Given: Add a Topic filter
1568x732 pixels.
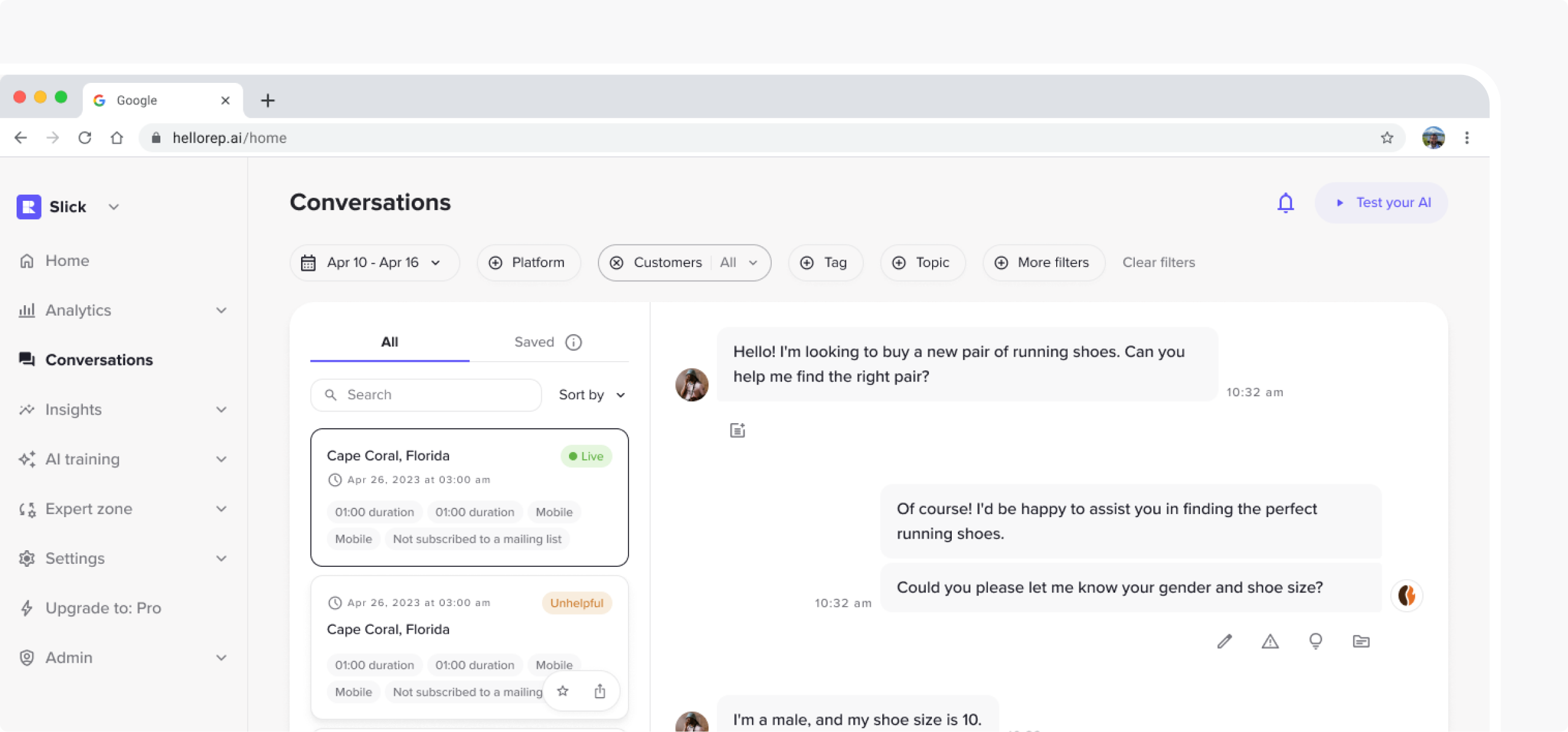Looking at the screenshot, I should point(923,263).
